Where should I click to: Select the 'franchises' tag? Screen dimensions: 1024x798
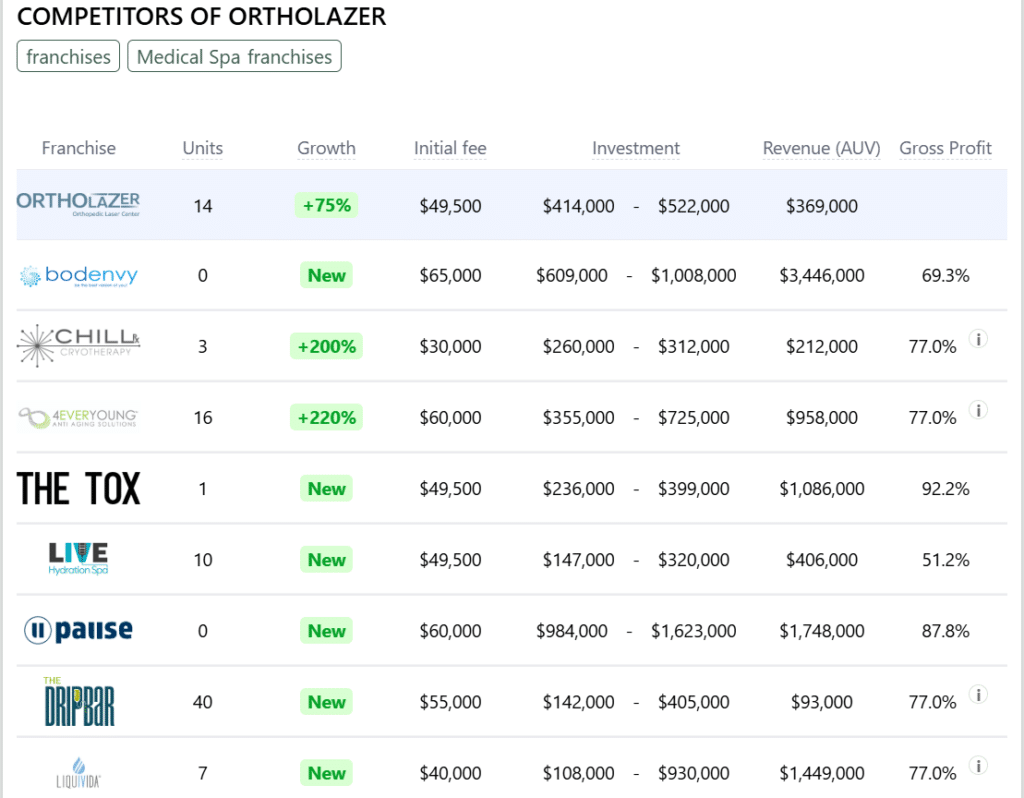pos(68,57)
